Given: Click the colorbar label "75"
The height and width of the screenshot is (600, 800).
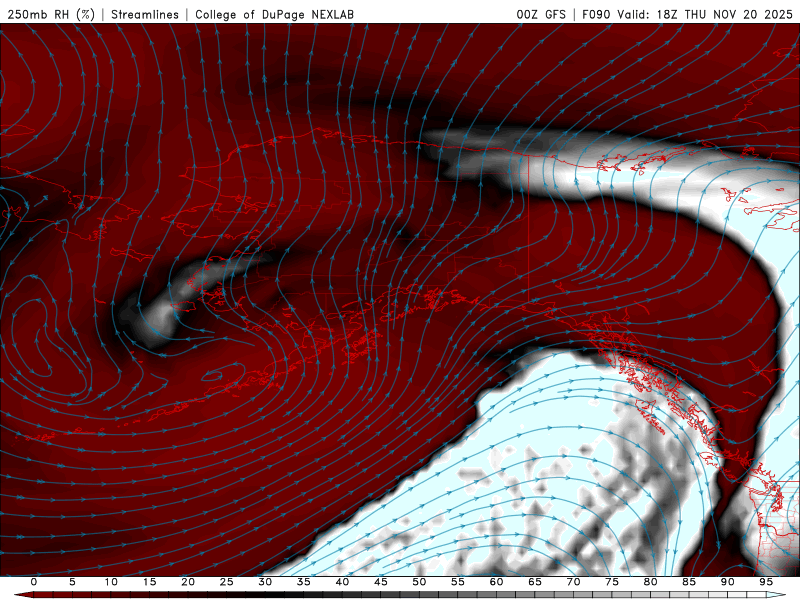Looking at the screenshot, I should click(x=612, y=582).
